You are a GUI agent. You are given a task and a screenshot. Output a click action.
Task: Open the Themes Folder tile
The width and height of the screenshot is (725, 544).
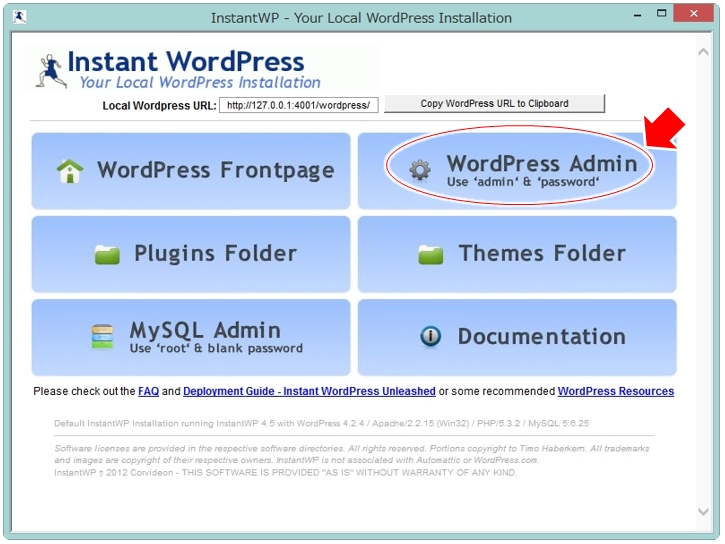pyautogui.click(x=517, y=254)
